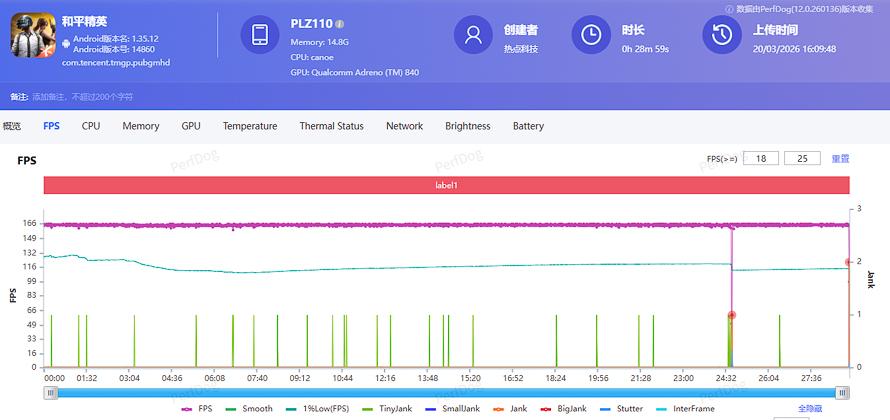Click the PerfDog version info icon
Image resolution: width=890 pixels, height=420 pixels.
pyautogui.click(x=730, y=8)
